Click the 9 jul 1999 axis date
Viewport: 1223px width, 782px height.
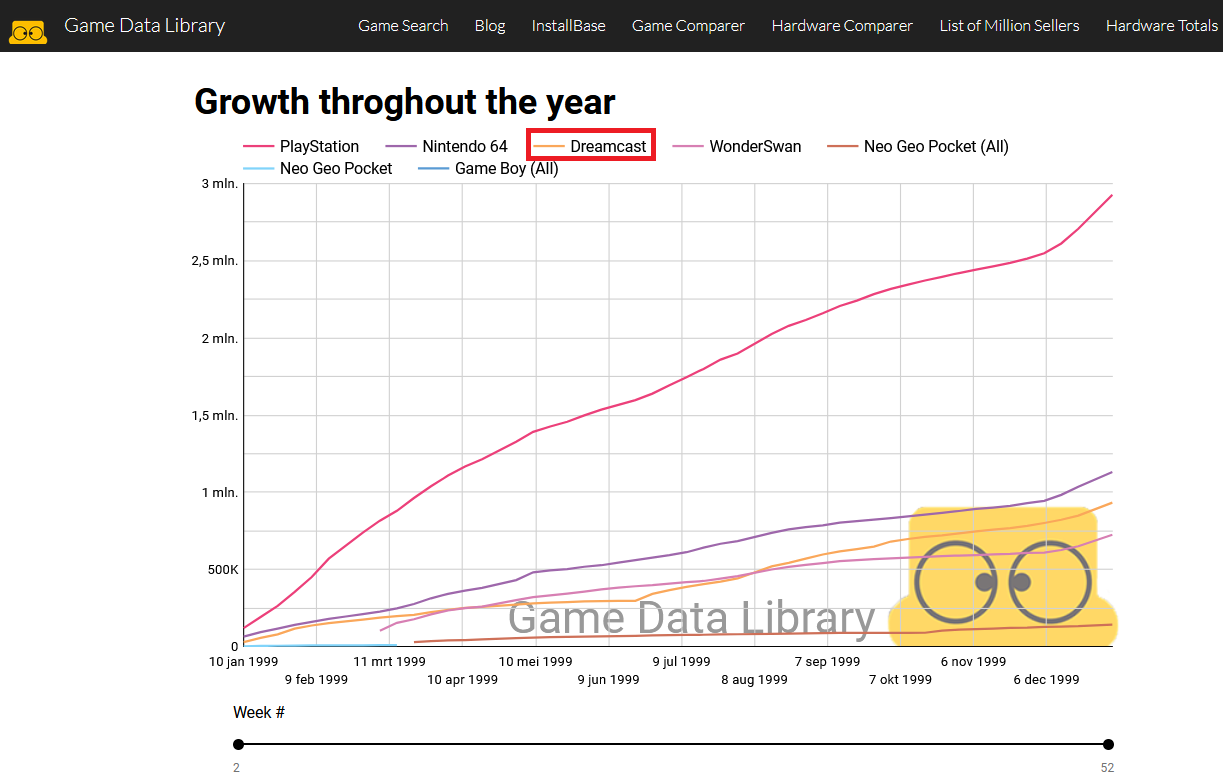point(681,661)
